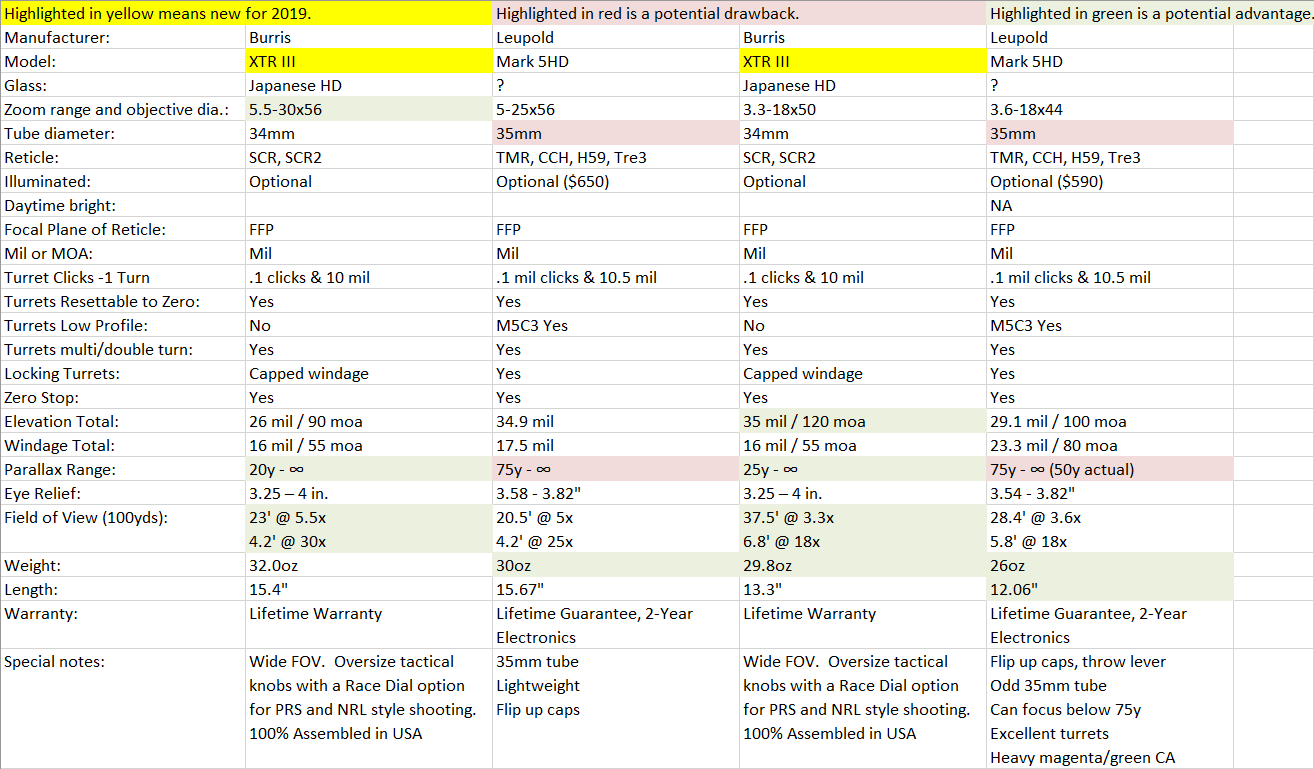1314x769 pixels.
Task: Select the '12.06"' length cell
Action: click(1110, 589)
